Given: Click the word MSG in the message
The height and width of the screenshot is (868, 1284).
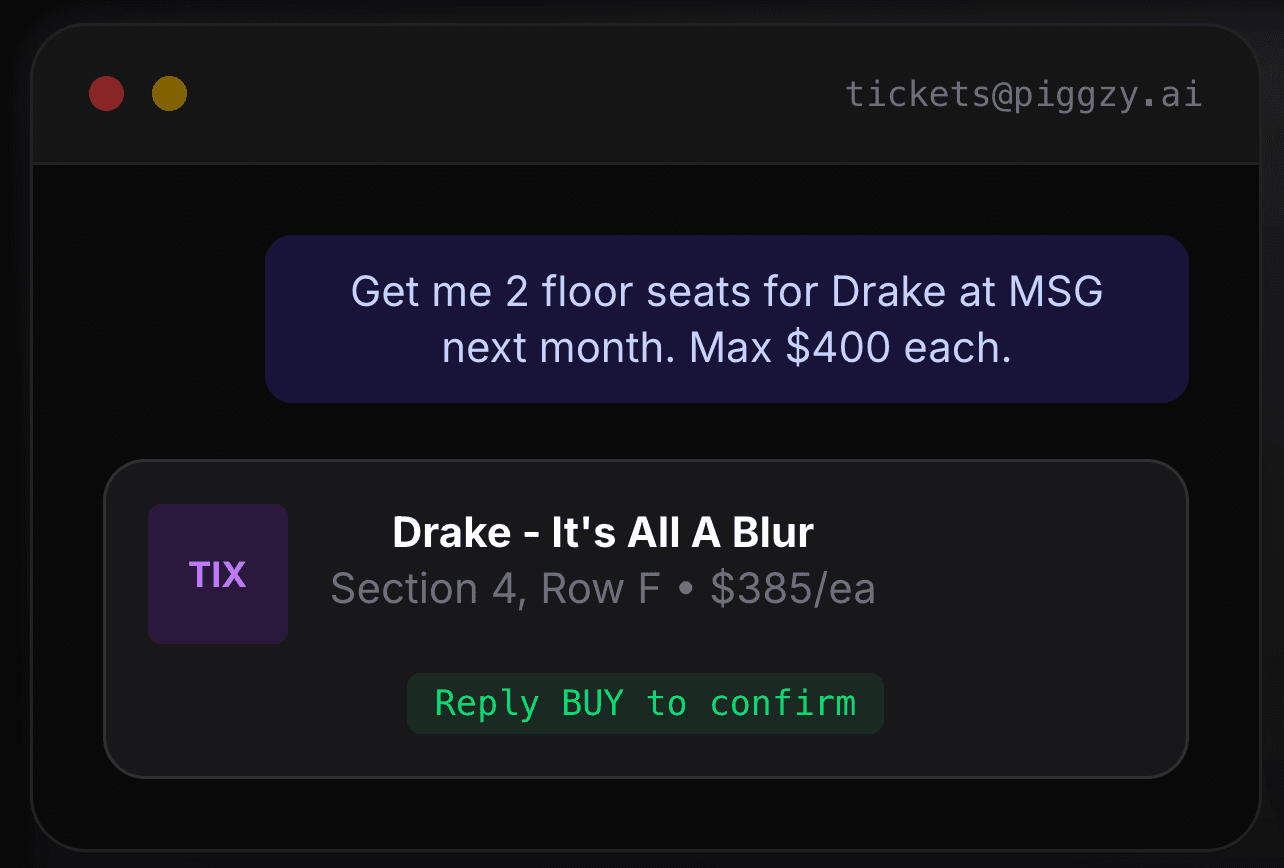Looking at the screenshot, I should (x=1056, y=291).
